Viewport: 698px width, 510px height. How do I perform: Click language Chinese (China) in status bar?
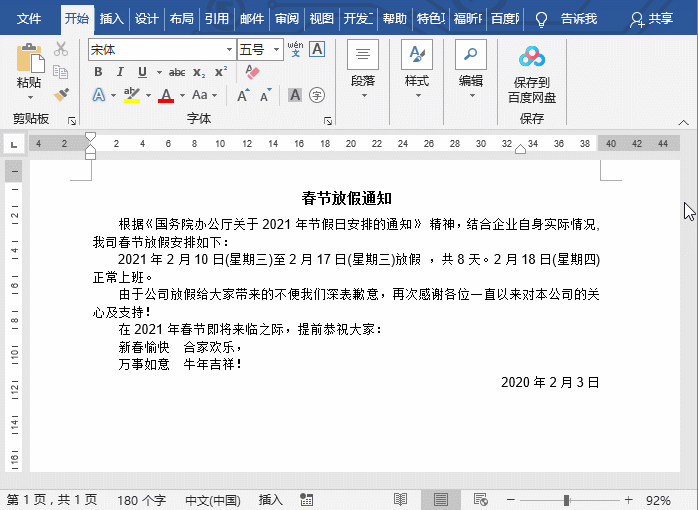tap(213, 500)
